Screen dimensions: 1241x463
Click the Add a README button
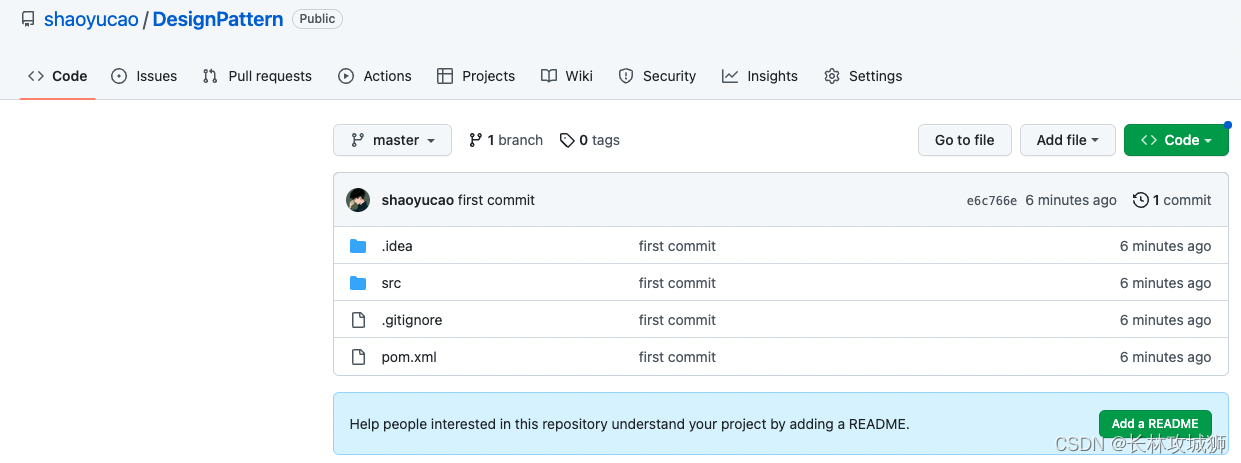pyautogui.click(x=1154, y=423)
